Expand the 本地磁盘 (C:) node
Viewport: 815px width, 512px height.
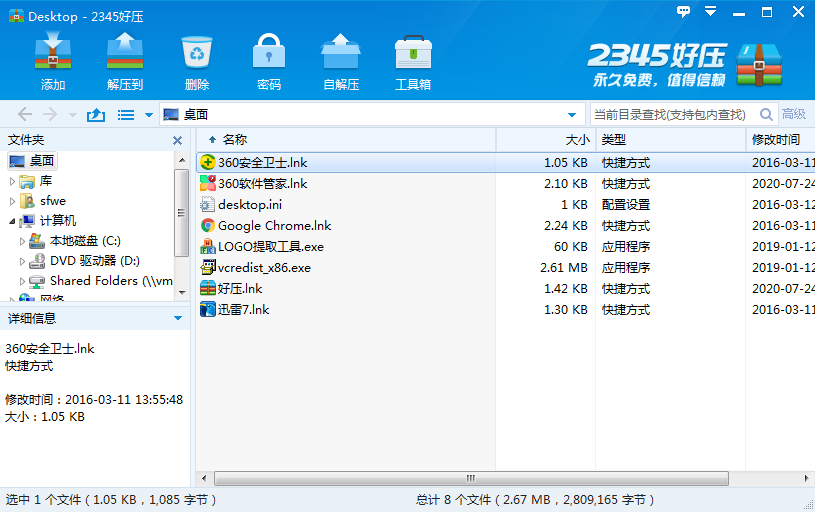tap(22, 241)
